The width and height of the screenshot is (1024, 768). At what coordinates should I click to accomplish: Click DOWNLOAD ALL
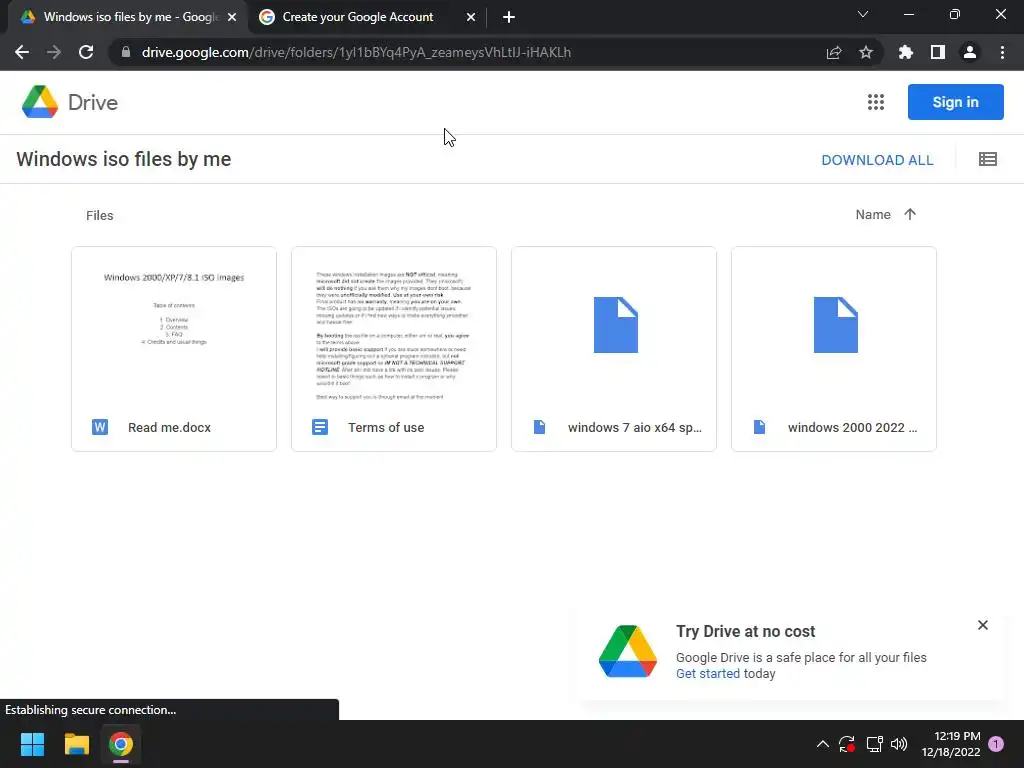(877, 160)
